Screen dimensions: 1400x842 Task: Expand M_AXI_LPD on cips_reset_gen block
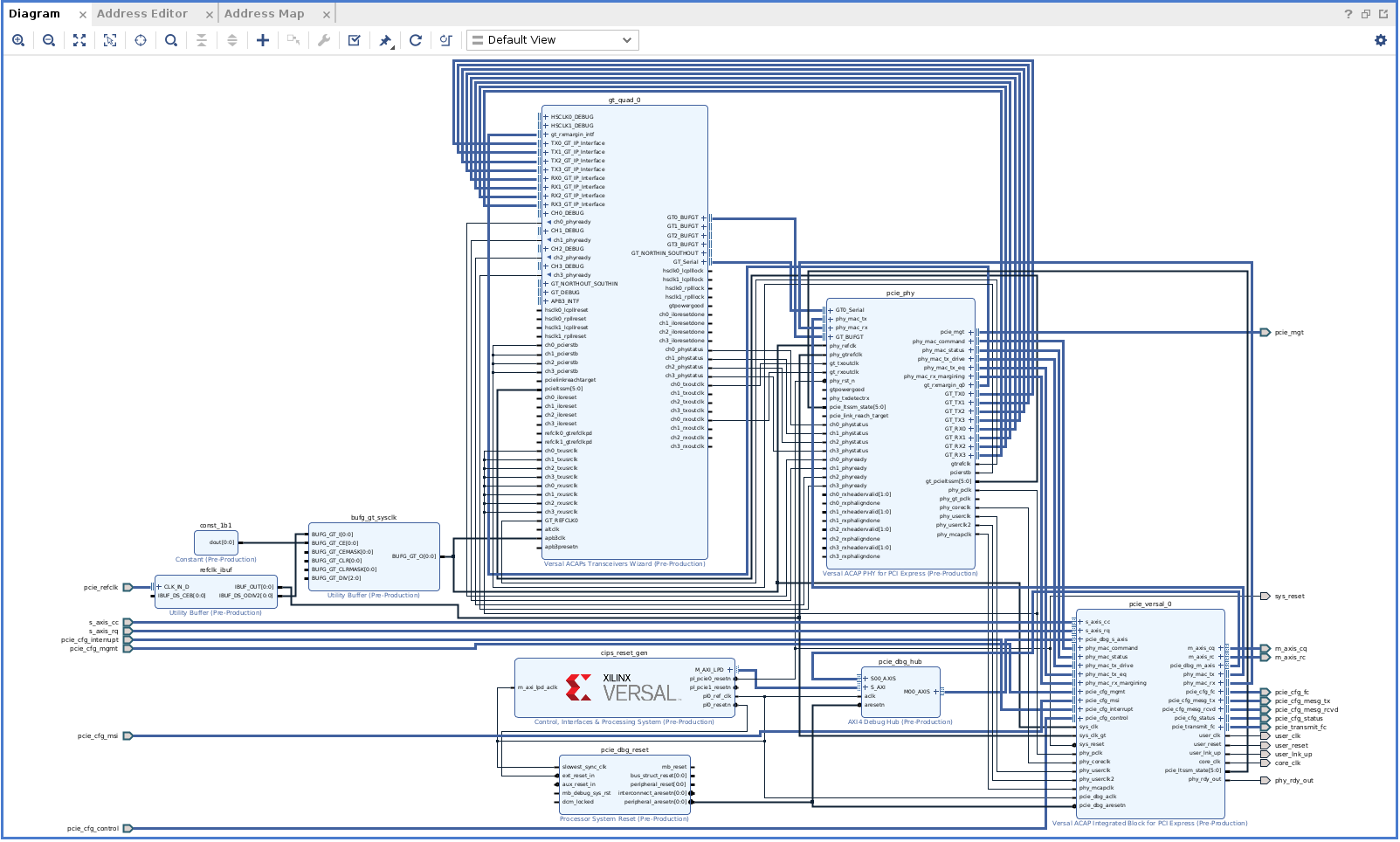coord(730,670)
